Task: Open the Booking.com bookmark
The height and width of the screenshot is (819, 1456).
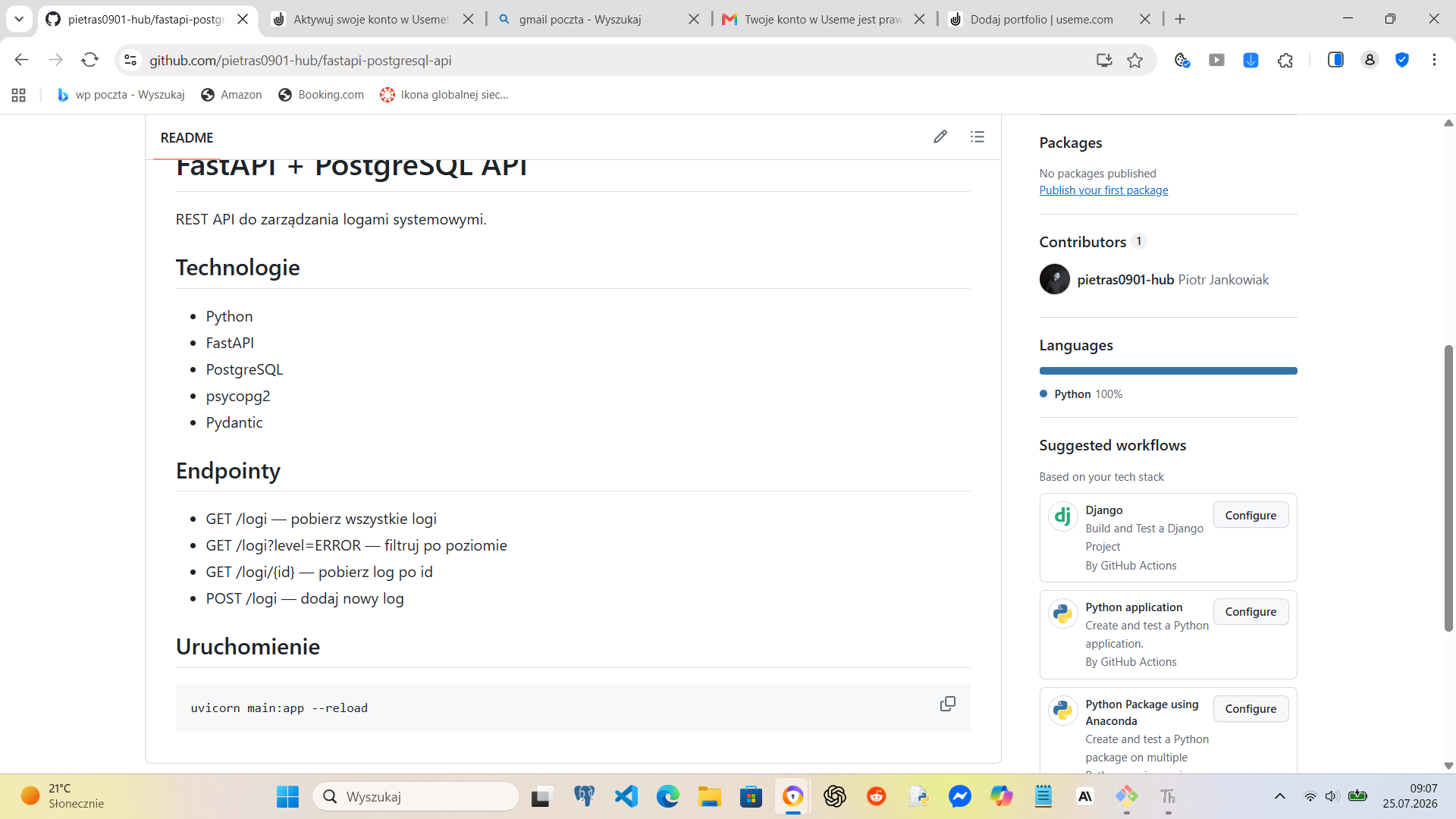Action: (x=322, y=95)
